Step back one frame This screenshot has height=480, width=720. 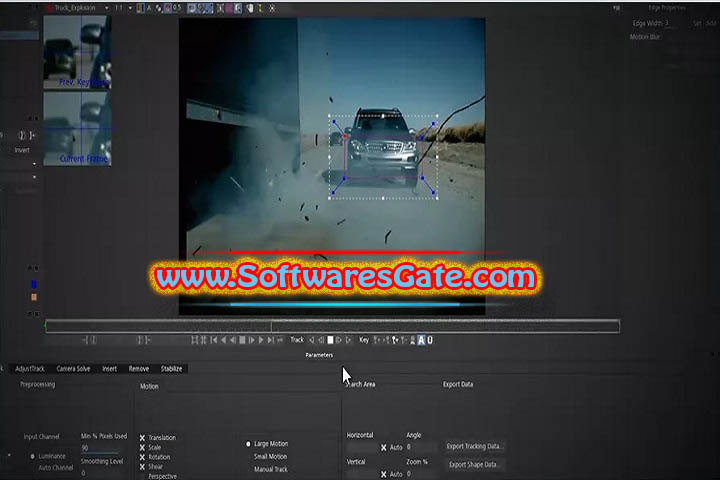pos(233,340)
